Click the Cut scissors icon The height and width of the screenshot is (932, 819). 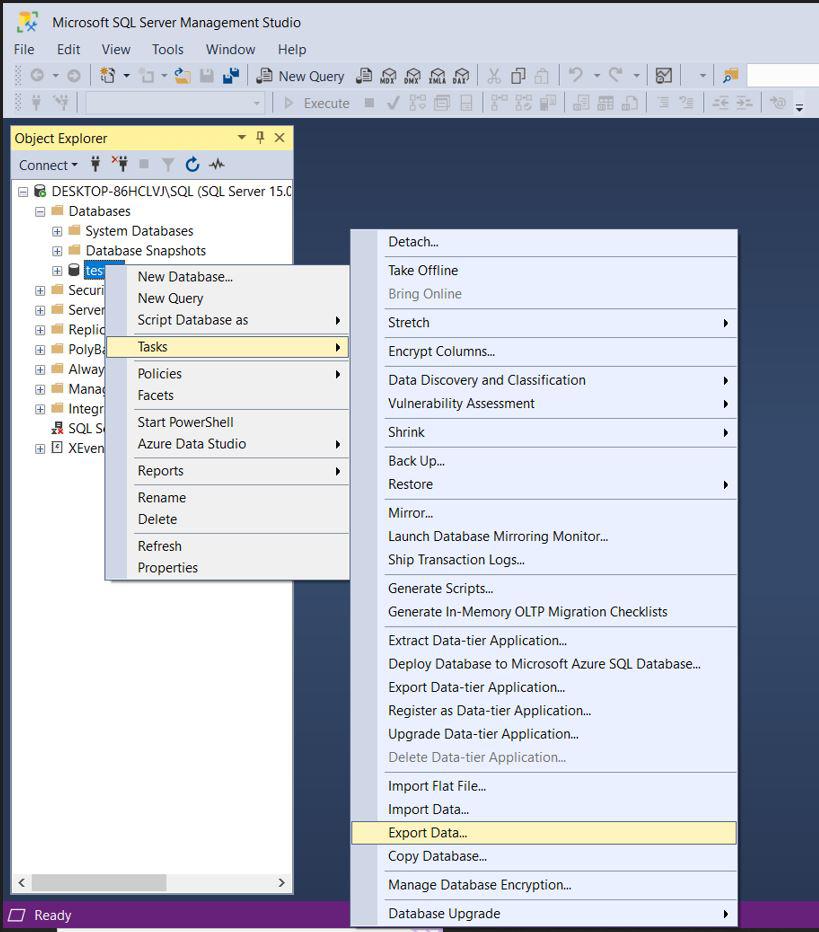[494, 75]
